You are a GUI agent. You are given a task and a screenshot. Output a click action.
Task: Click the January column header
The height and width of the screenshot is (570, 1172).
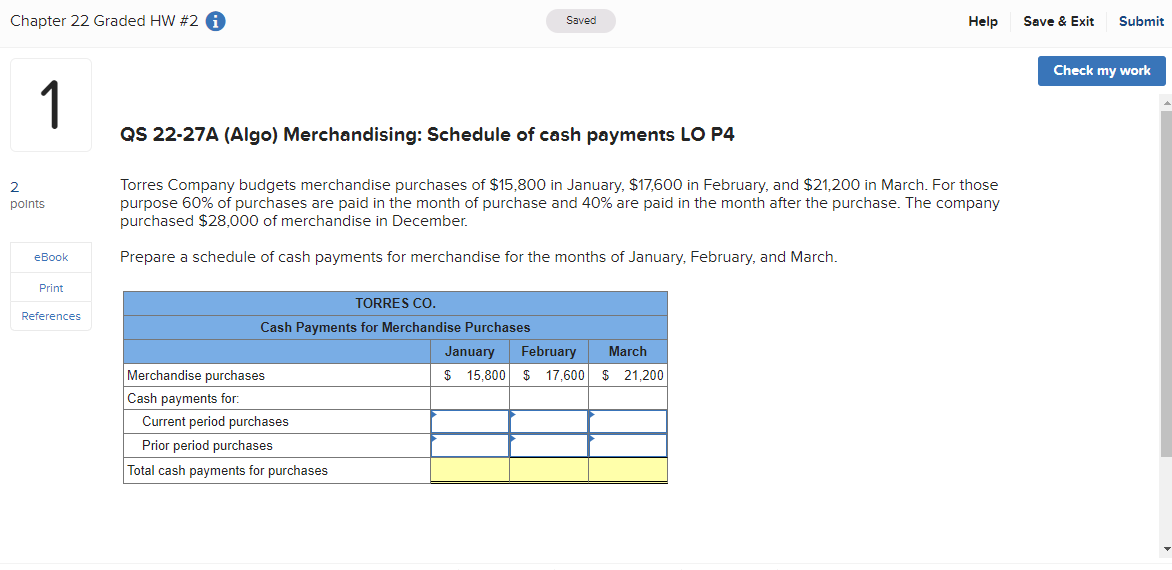click(469, 351)
